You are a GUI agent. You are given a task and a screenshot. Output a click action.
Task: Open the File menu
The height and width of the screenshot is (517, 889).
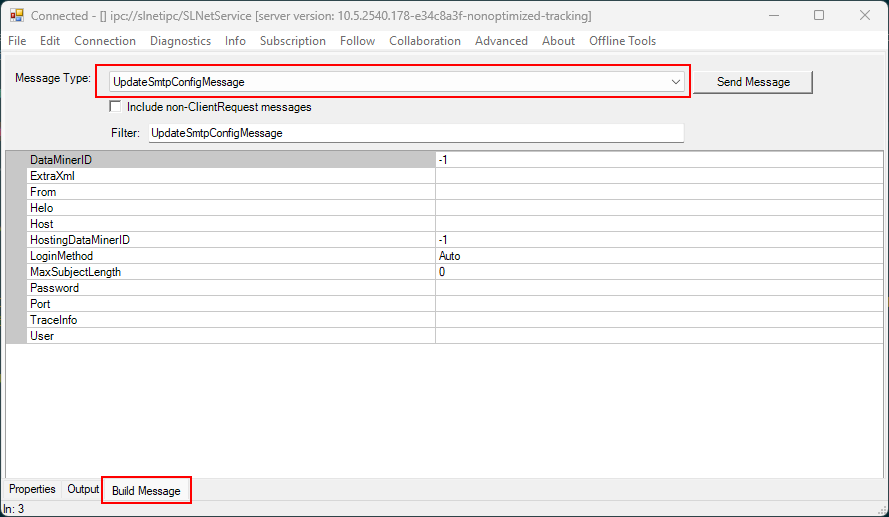click(17, 41)
